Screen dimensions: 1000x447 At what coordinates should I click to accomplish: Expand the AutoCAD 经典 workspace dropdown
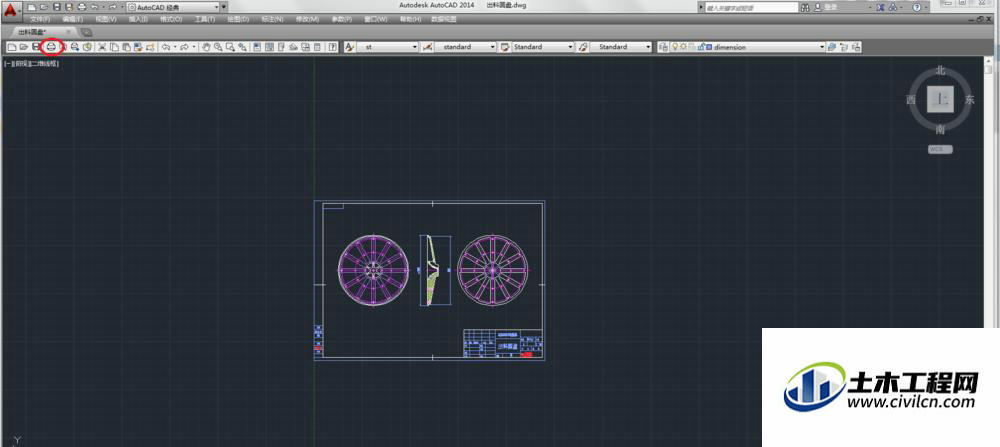point(216,7)
